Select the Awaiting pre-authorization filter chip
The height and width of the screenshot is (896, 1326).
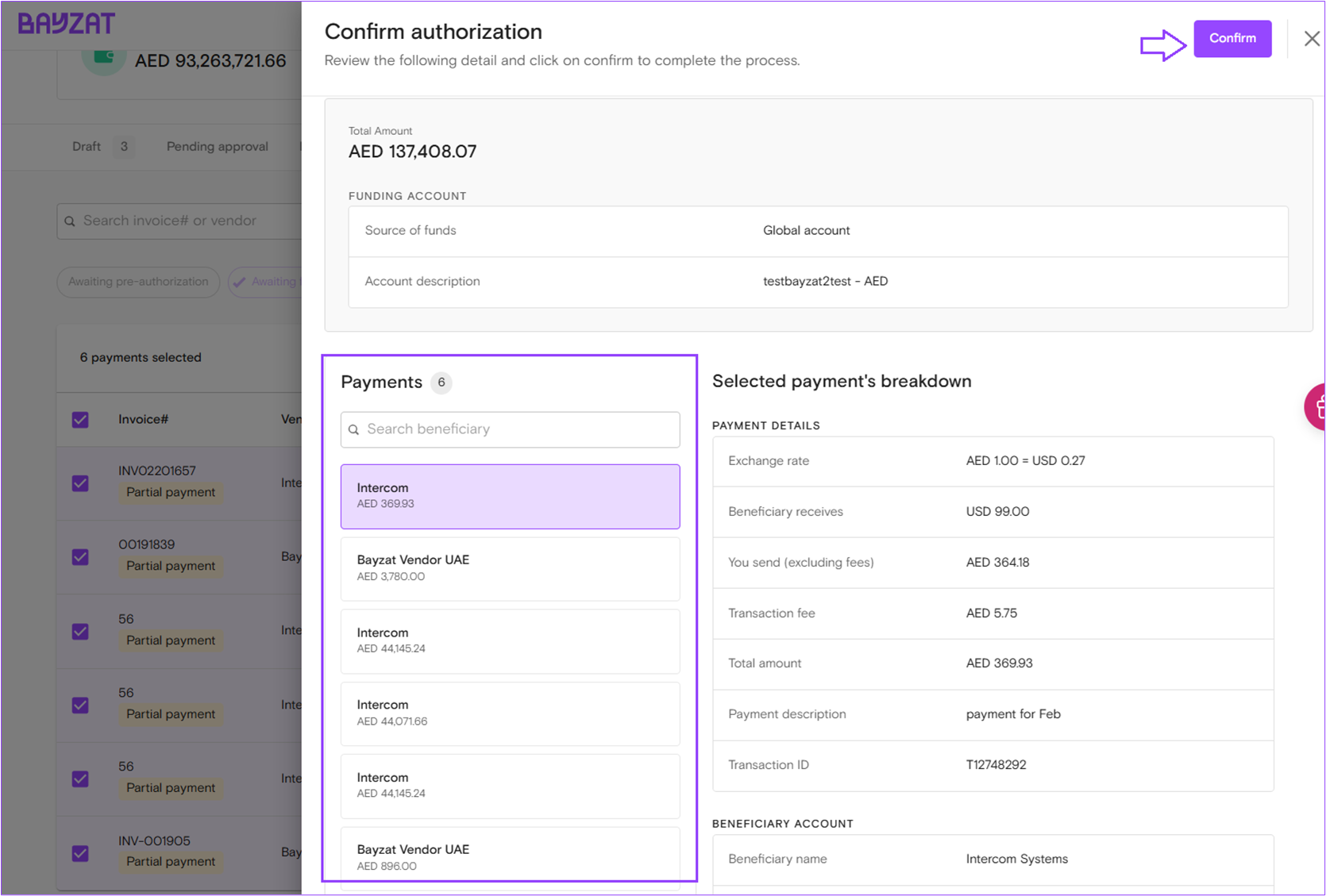[138, 282]
